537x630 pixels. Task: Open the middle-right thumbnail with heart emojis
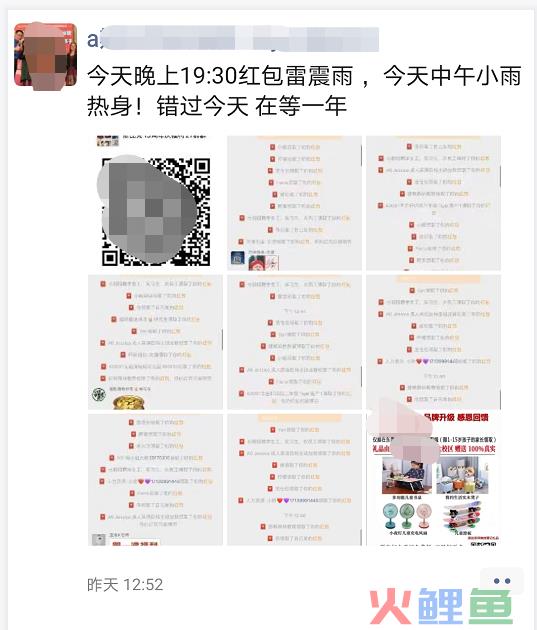point(433,342)
